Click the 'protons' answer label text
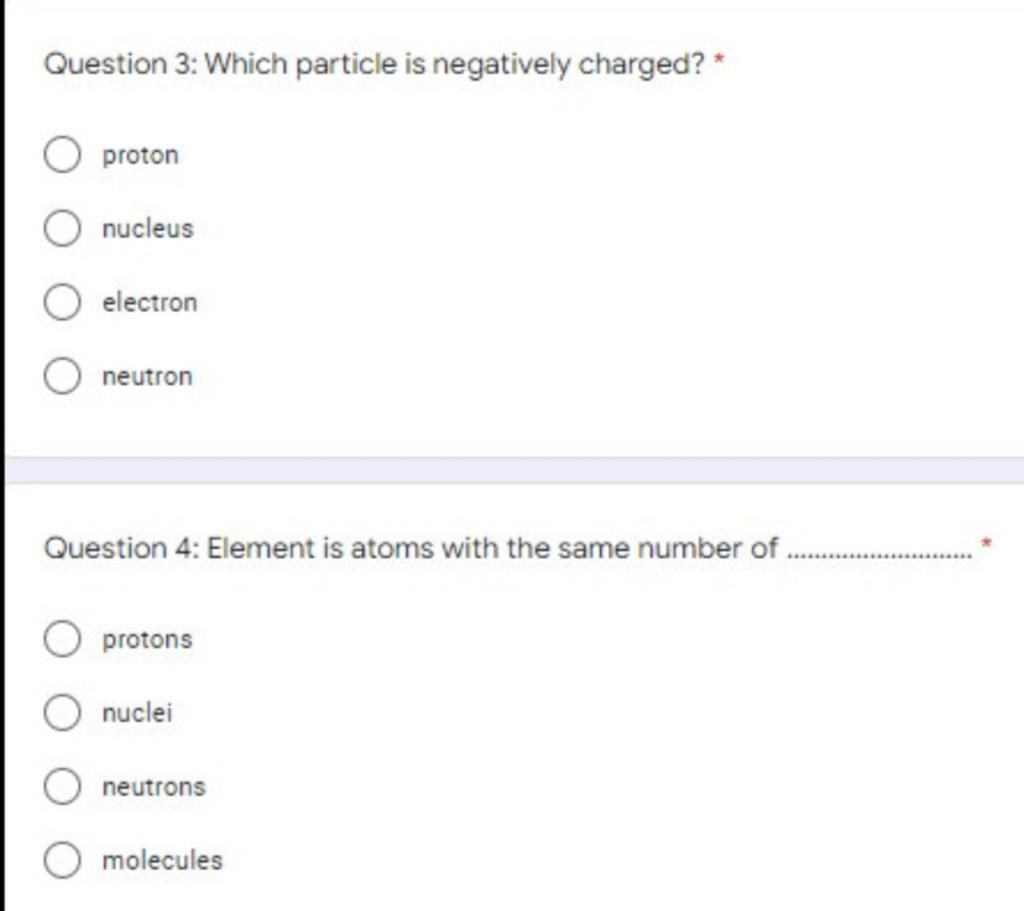 [148, 640]
